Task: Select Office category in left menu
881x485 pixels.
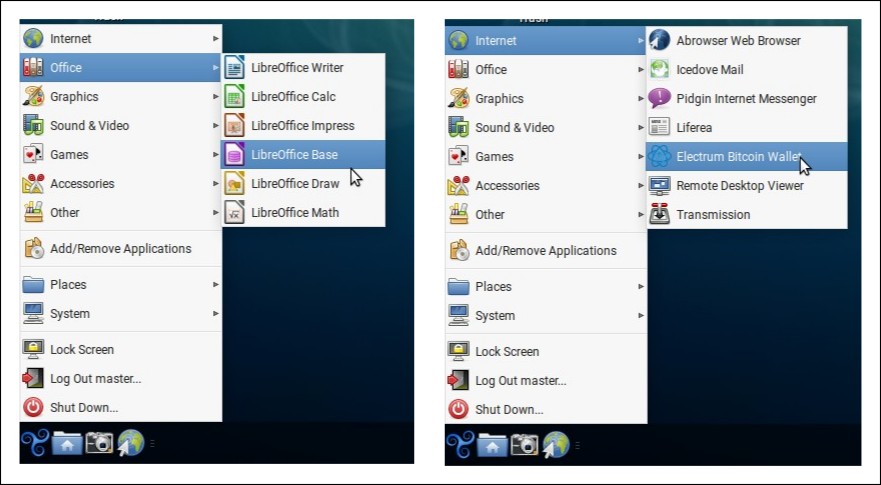Action: point(121,67)
